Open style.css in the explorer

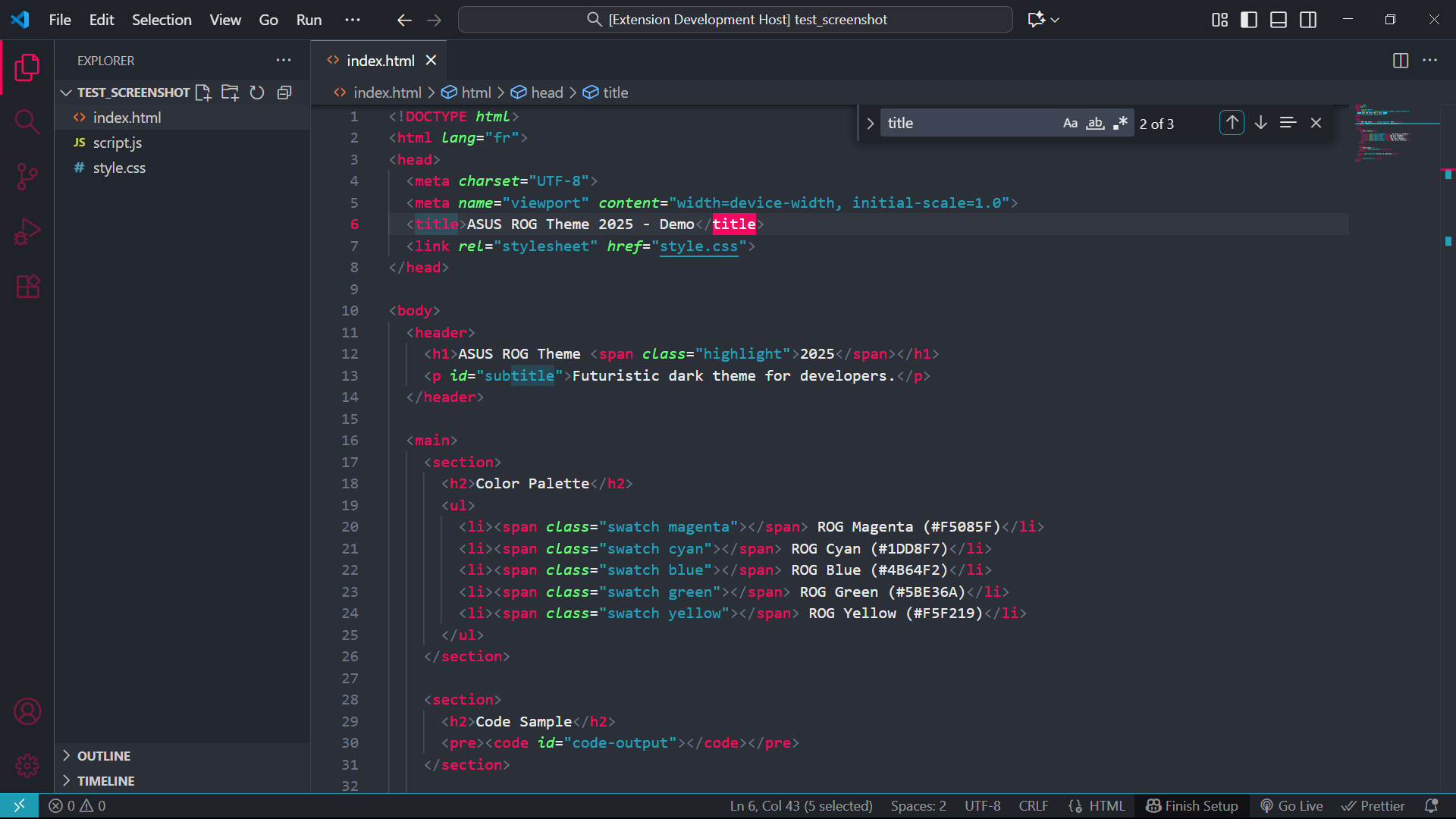point(119,168)
